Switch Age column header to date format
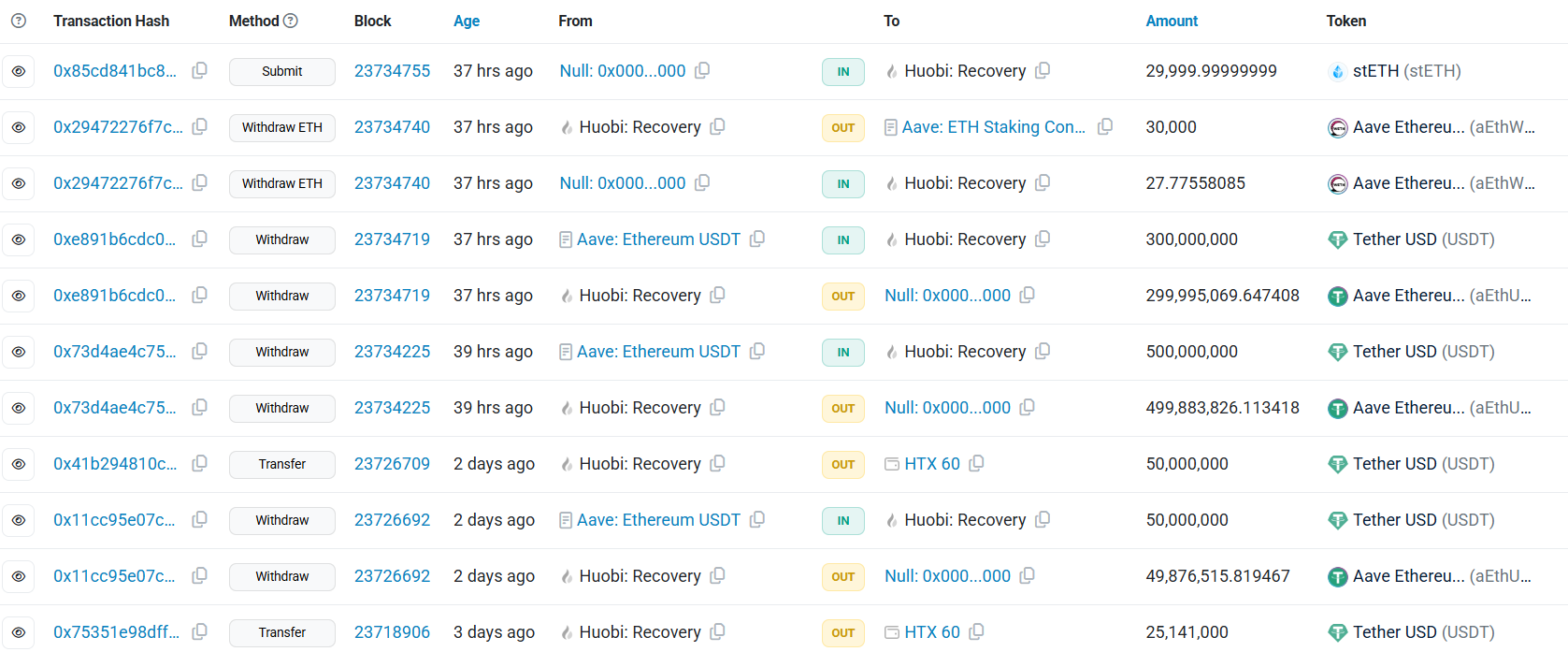Image resolution: width=1568 pixels, height=652 pixels. (x=467, y=21)
